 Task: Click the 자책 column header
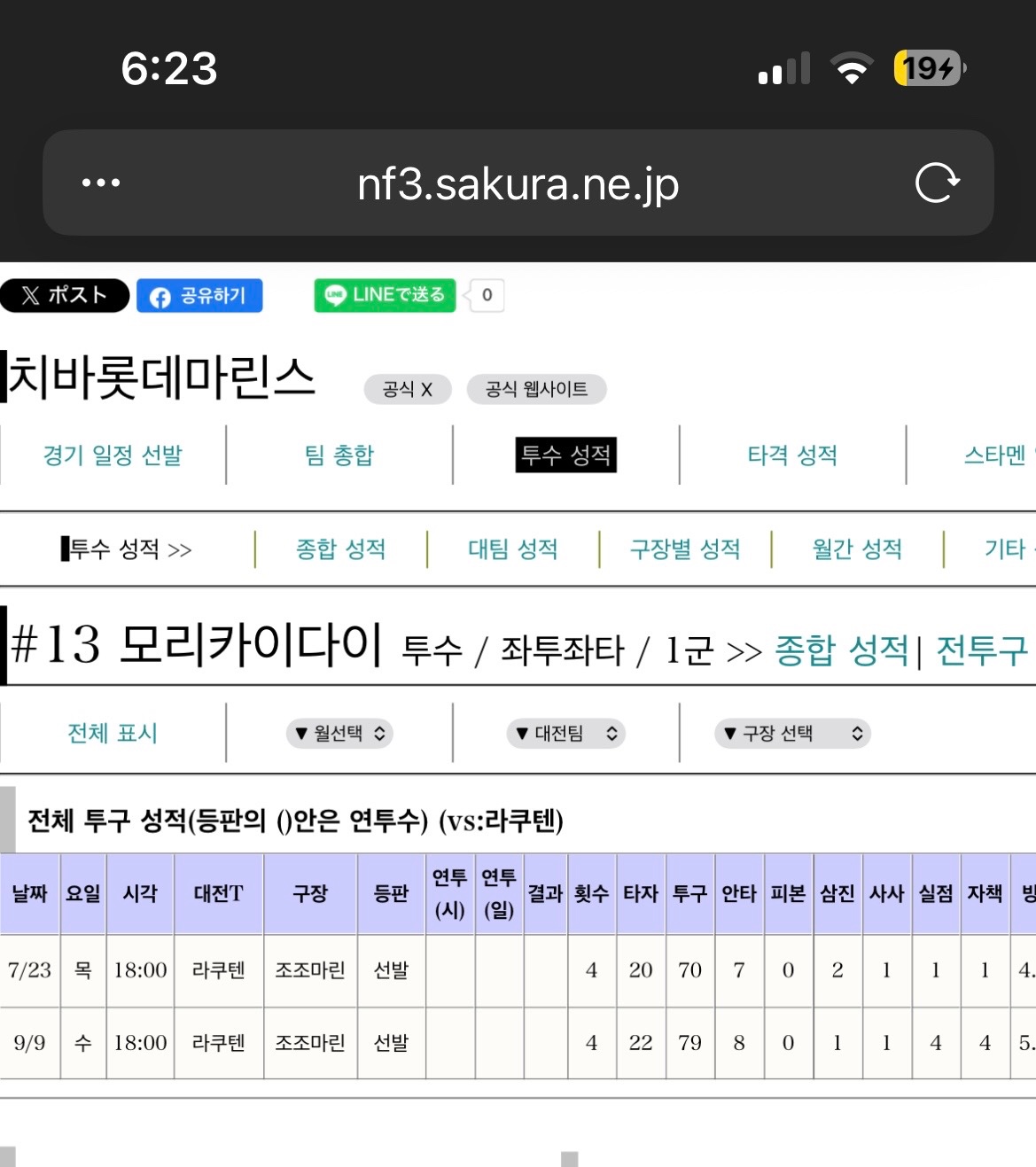(x=985, y=894)
